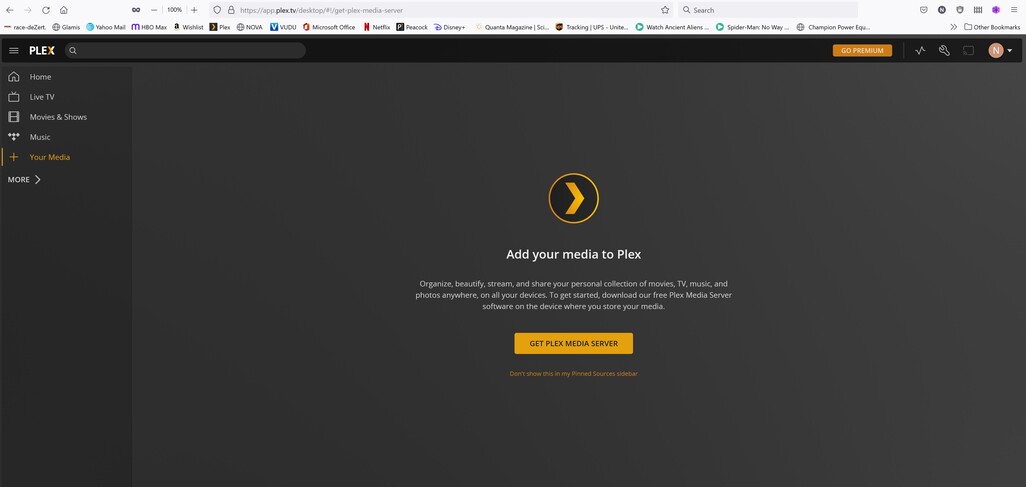Expand the account dropdown arrow
Image resolution: width=1026 pixels, height=487 pixels.
1010,50
